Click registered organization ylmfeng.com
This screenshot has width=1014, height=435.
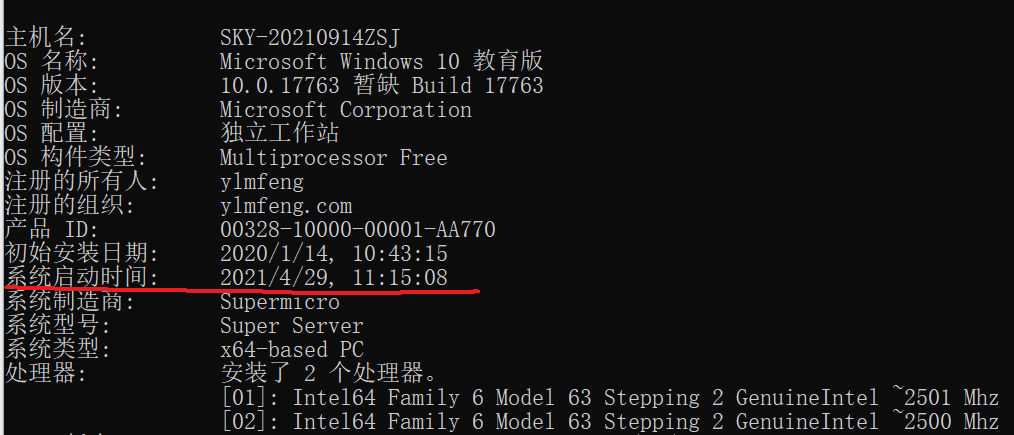(286, 206)
